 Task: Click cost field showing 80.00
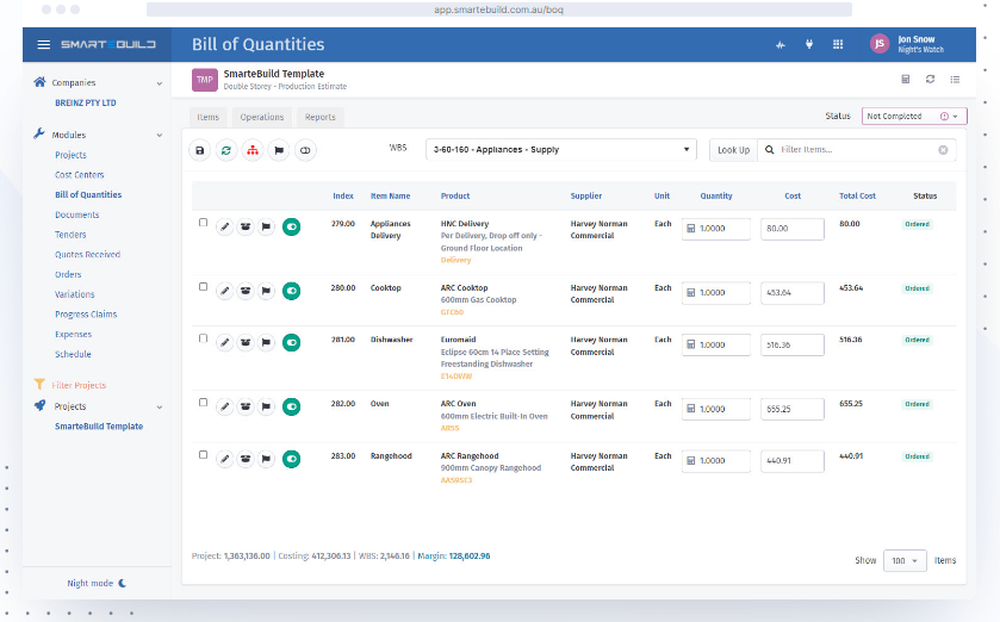pyautogui.click(x=792, y=228)
